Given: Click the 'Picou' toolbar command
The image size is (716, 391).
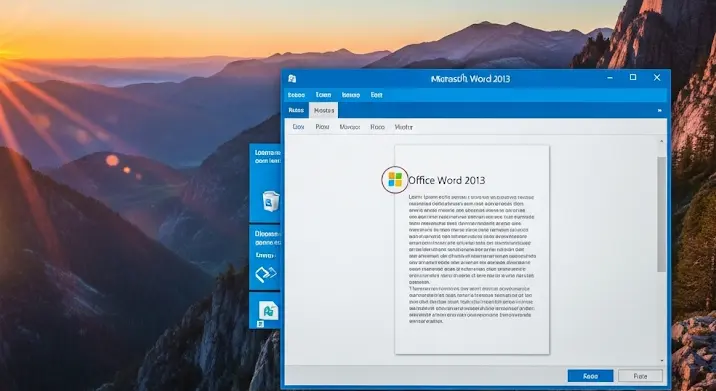Looking at the screenshot, I should (x=322, y=127).
